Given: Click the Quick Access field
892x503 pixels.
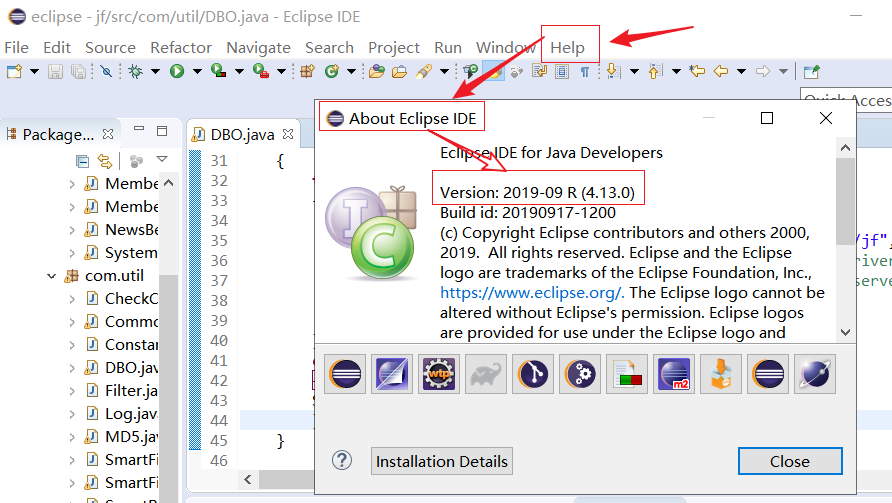Looking at the screenshot, I should coord(846,99).
